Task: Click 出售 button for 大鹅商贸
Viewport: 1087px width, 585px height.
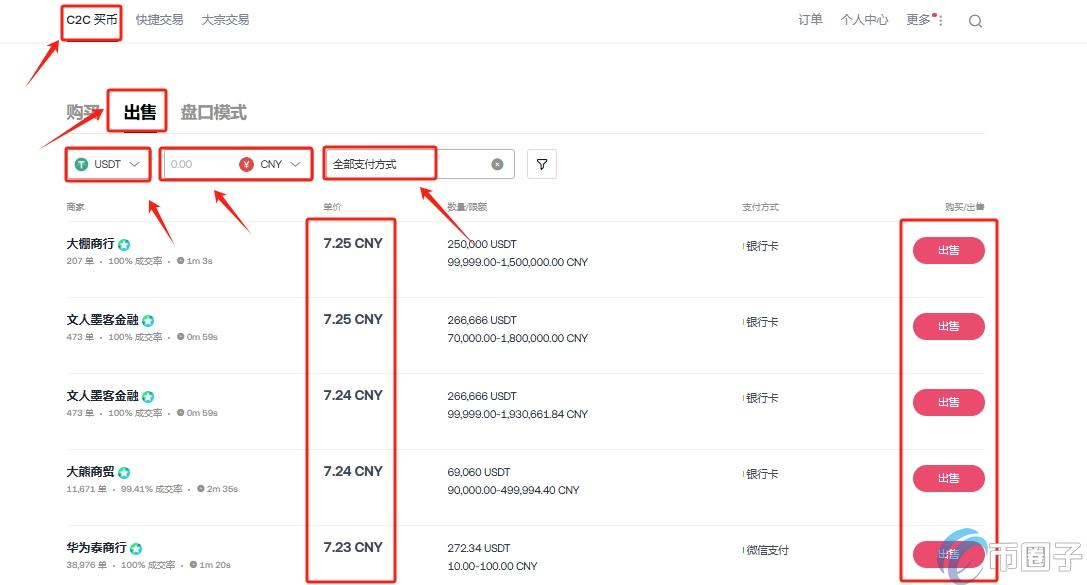Action: (x=948, y=478)
